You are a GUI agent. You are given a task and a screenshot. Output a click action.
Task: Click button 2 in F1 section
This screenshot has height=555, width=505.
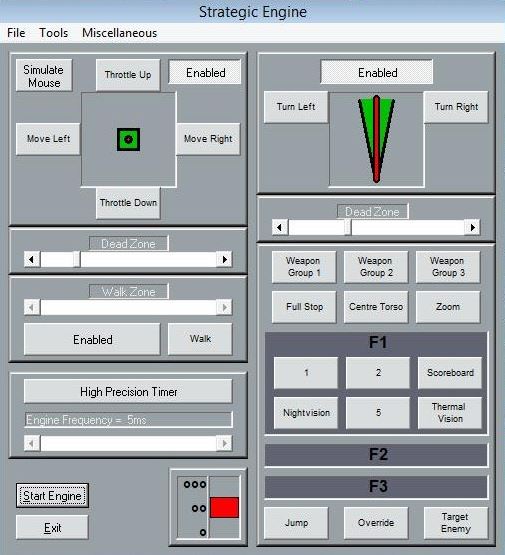tap(378, 373)
